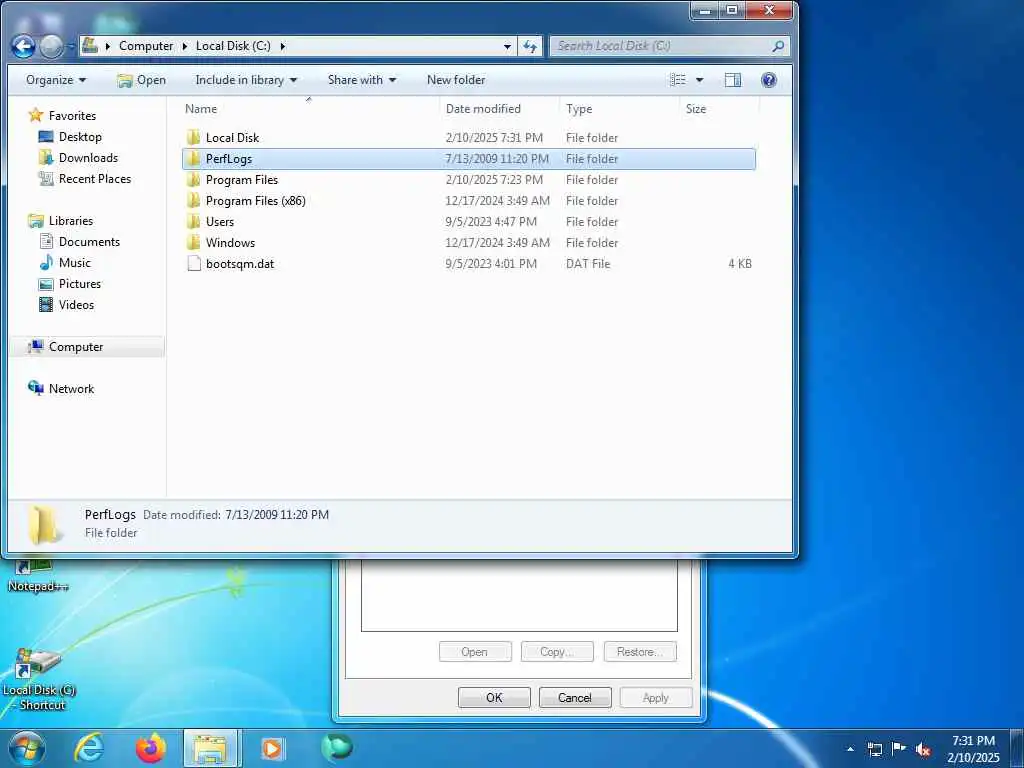This screenshot has width=1024, height=768.
Task: Sort by the Type column header
Action: [x=619, y=108]
